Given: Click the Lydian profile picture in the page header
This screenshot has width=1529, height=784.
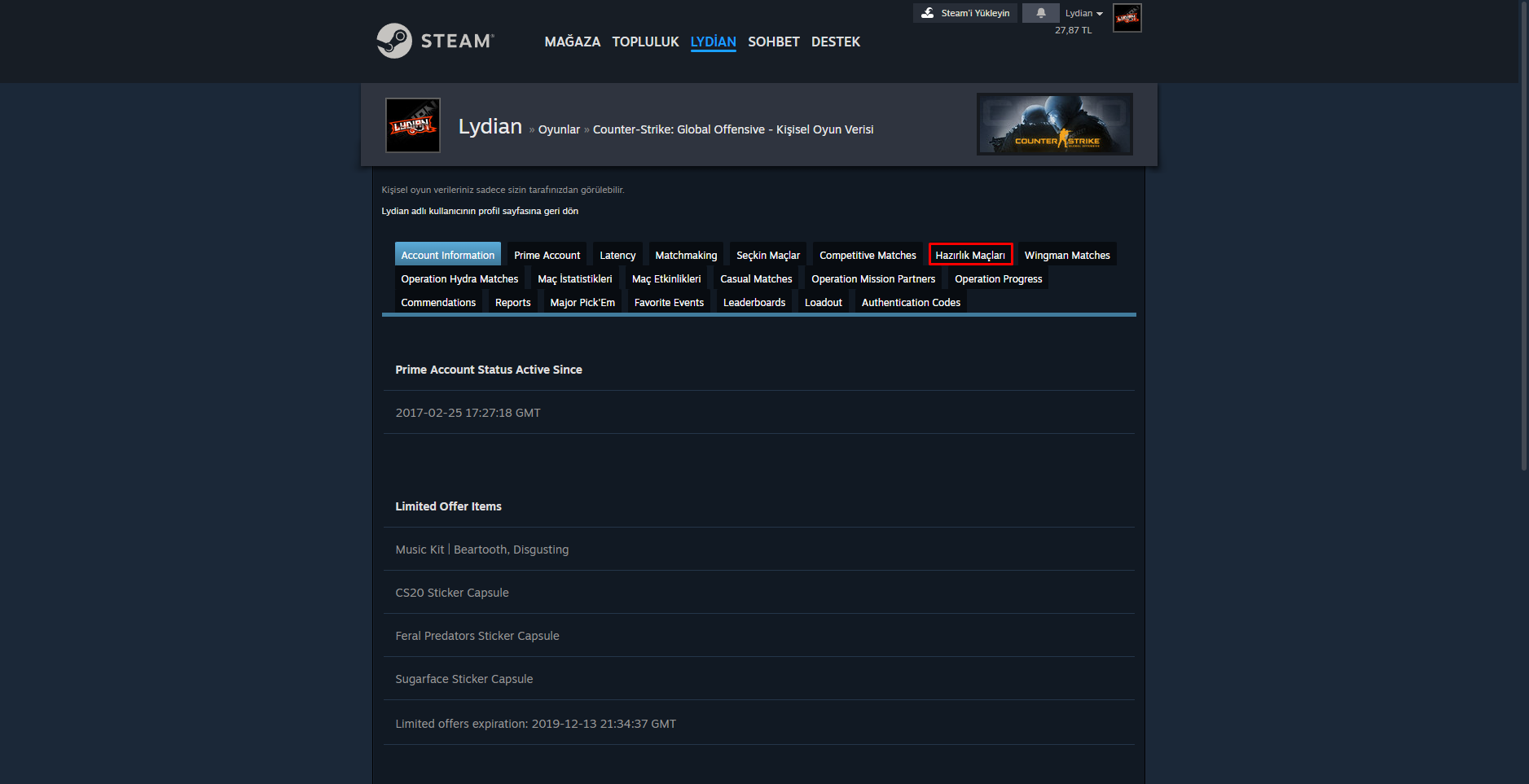Looking at the screenshot, I should [x=413, y=125].
